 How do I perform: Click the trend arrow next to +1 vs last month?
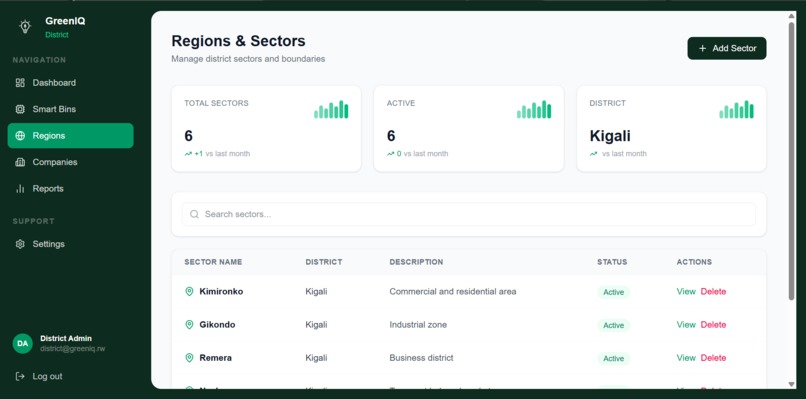tap(188, 154)
